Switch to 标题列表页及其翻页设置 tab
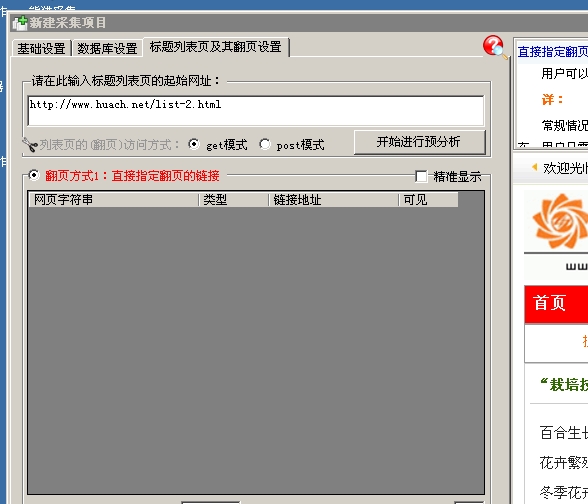Screen dimensions: 588x504 216,47
